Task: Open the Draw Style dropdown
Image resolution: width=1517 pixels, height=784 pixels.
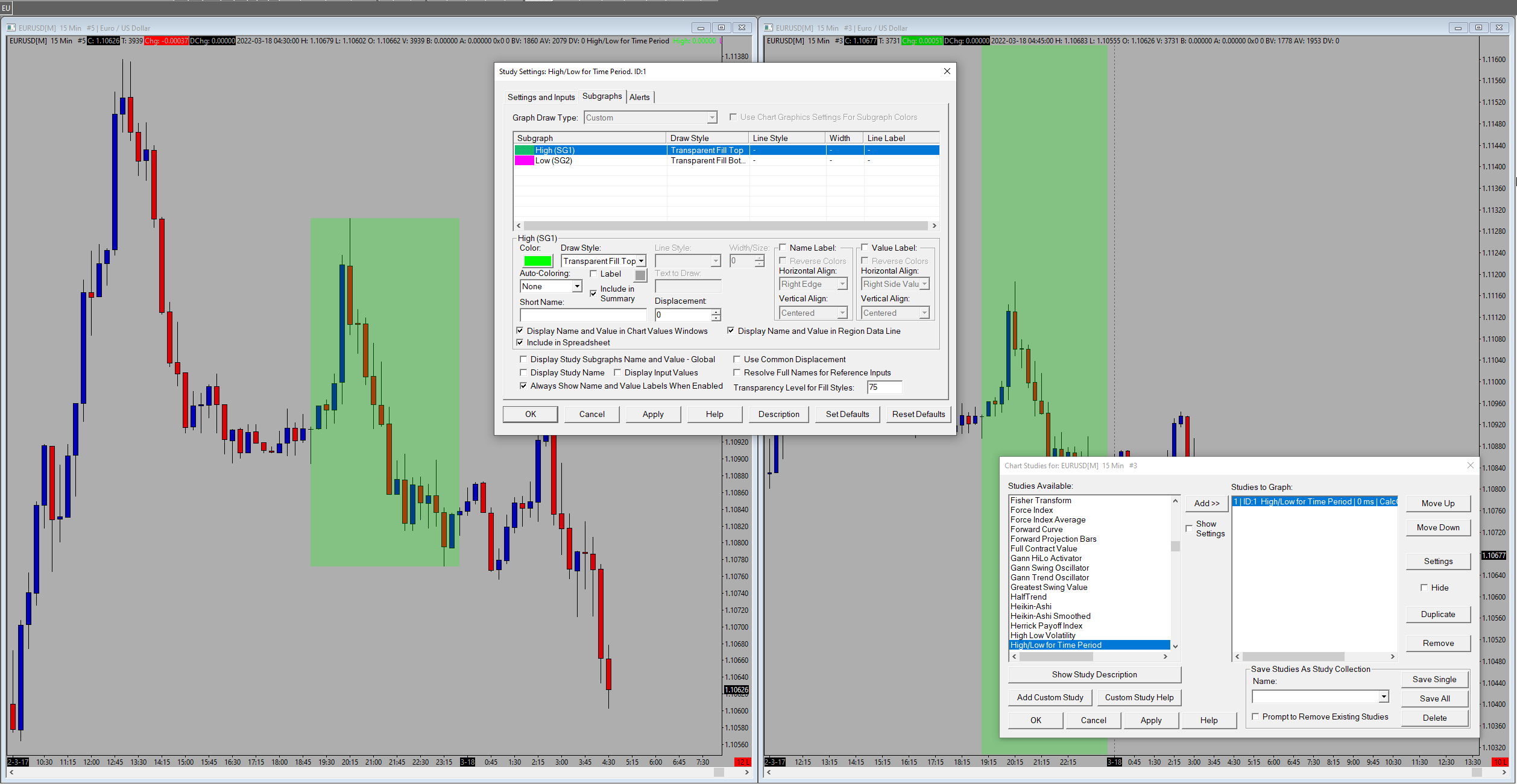Action: tap(642, 261)
